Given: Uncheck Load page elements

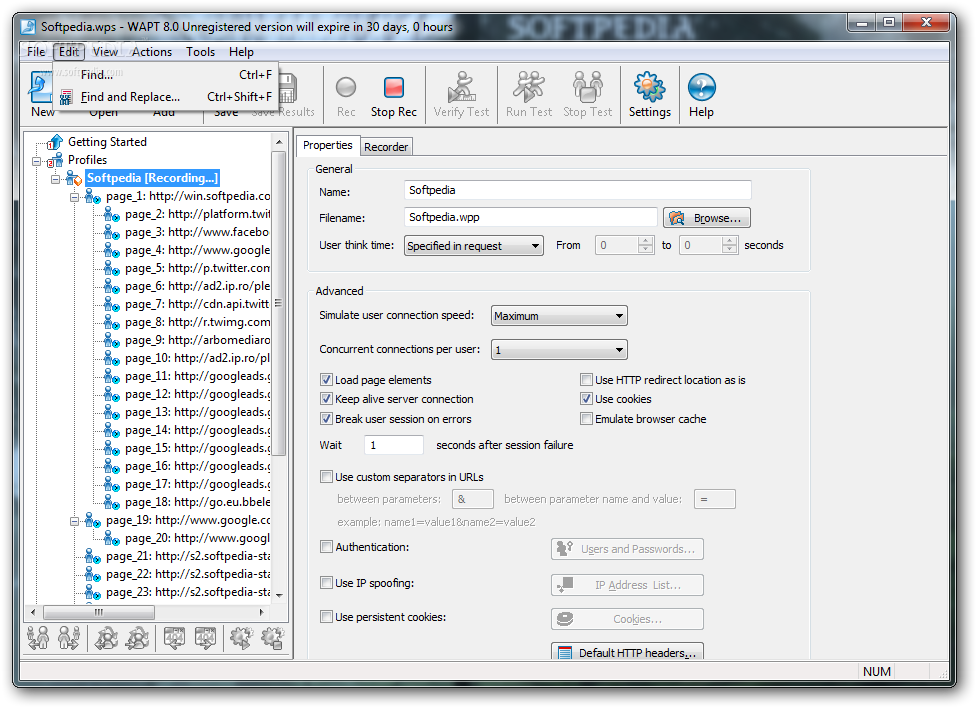Looking at the screenshot, I should (x=326, y=380).
